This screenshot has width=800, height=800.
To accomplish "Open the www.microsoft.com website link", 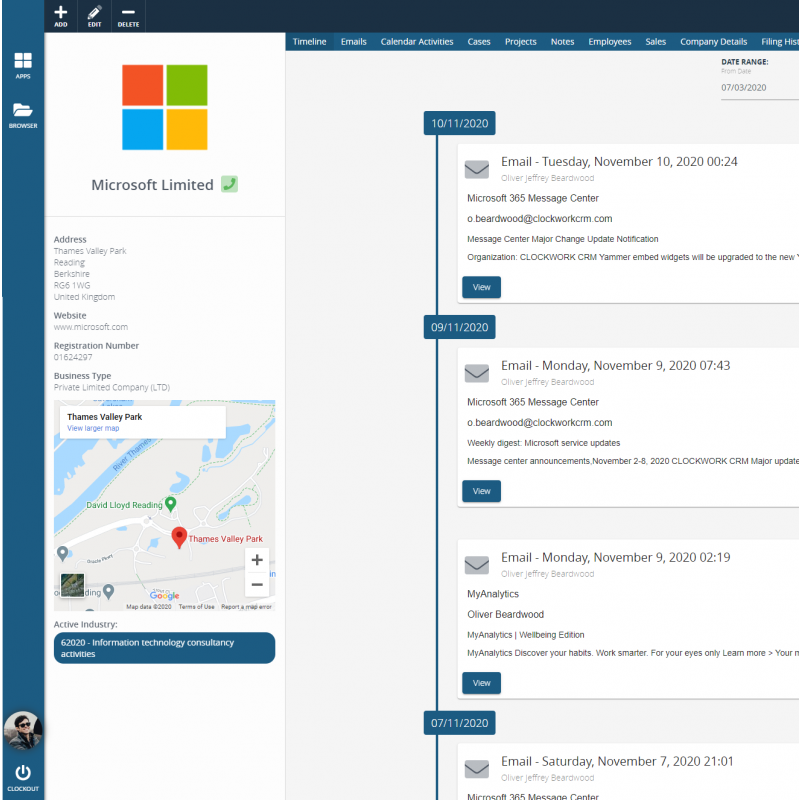I will pyautogui.click(x=91, y=327).
